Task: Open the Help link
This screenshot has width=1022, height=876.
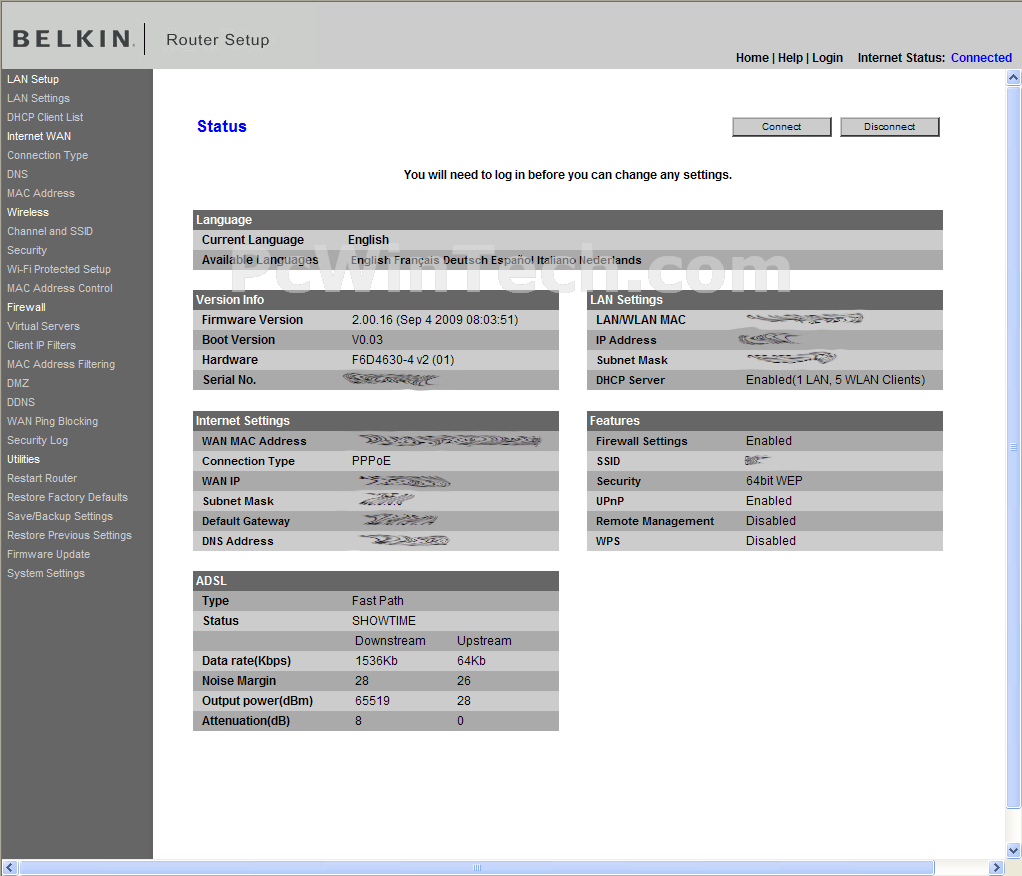Action: pos(790,58)
